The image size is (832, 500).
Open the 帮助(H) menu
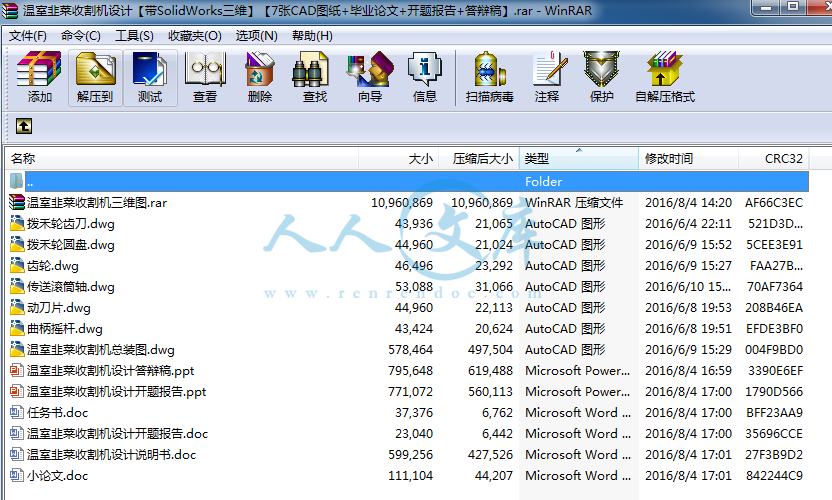point(312,36)
